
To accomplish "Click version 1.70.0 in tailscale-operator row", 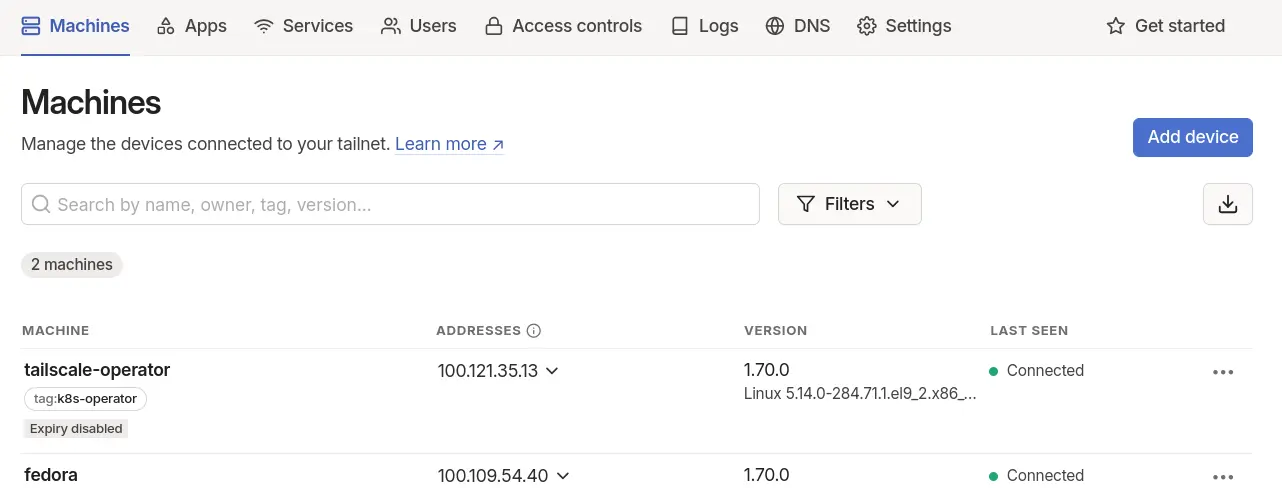I will [767, 370].
